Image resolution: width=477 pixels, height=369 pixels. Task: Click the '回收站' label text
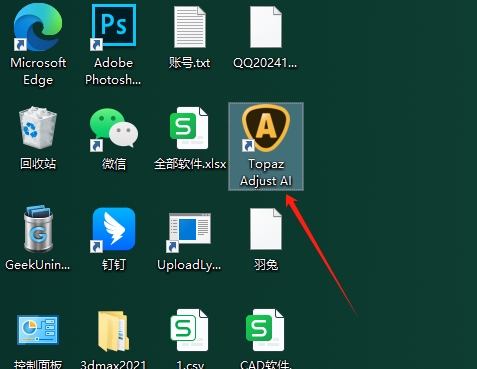point(38,164)
